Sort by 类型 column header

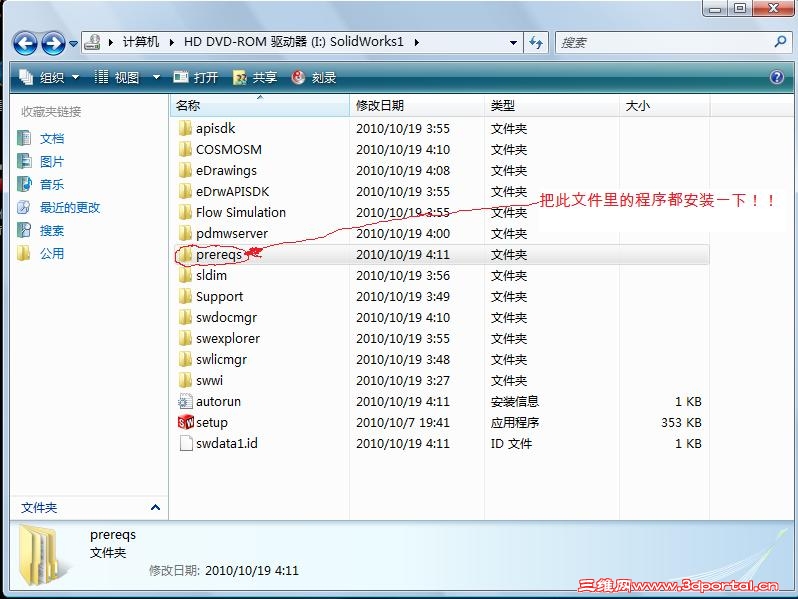click(552, 105)
